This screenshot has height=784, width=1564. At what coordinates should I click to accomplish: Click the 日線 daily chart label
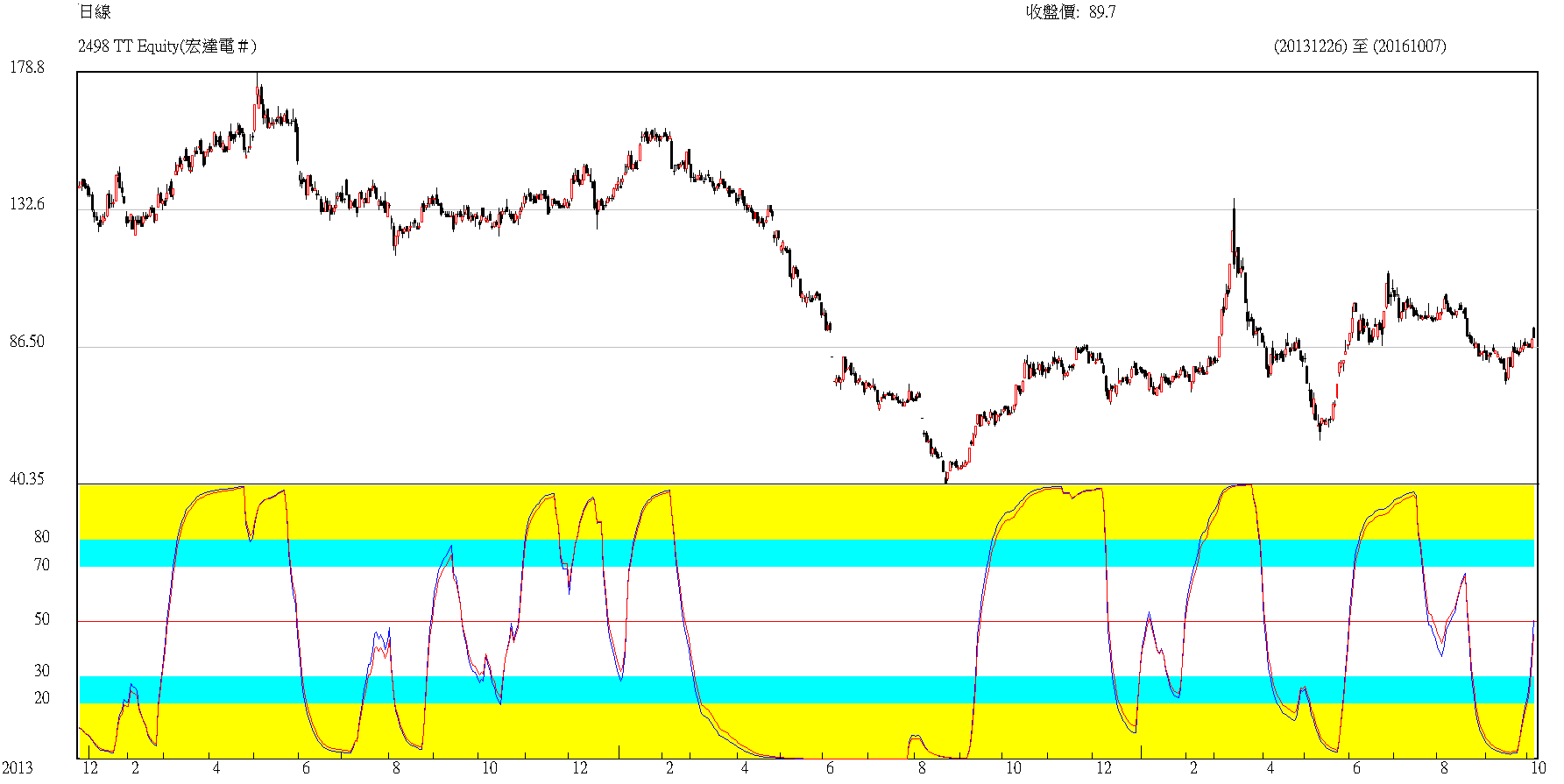[95, 11]
